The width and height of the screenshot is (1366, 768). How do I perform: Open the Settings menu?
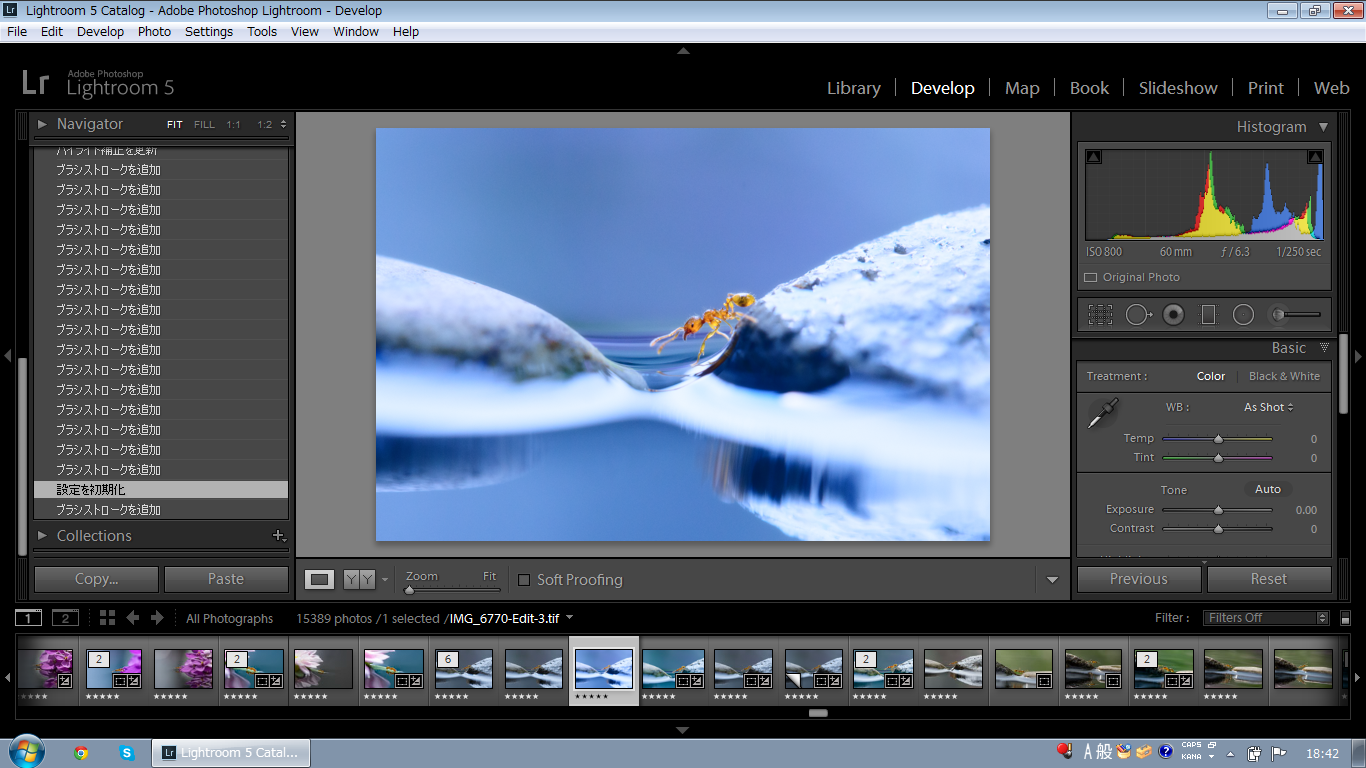tap(209, 31)
